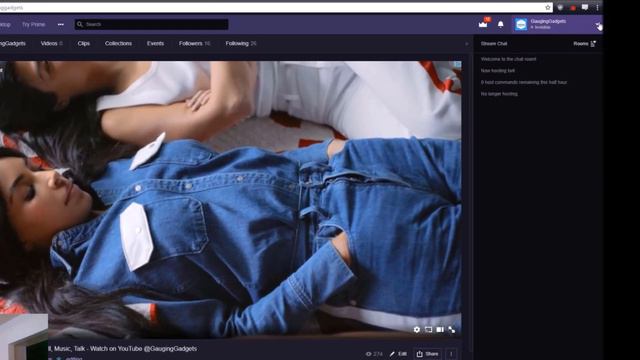Open the Rooms list in chat
640x360 pixels.
pyautogui.click(x=584, y=44)
